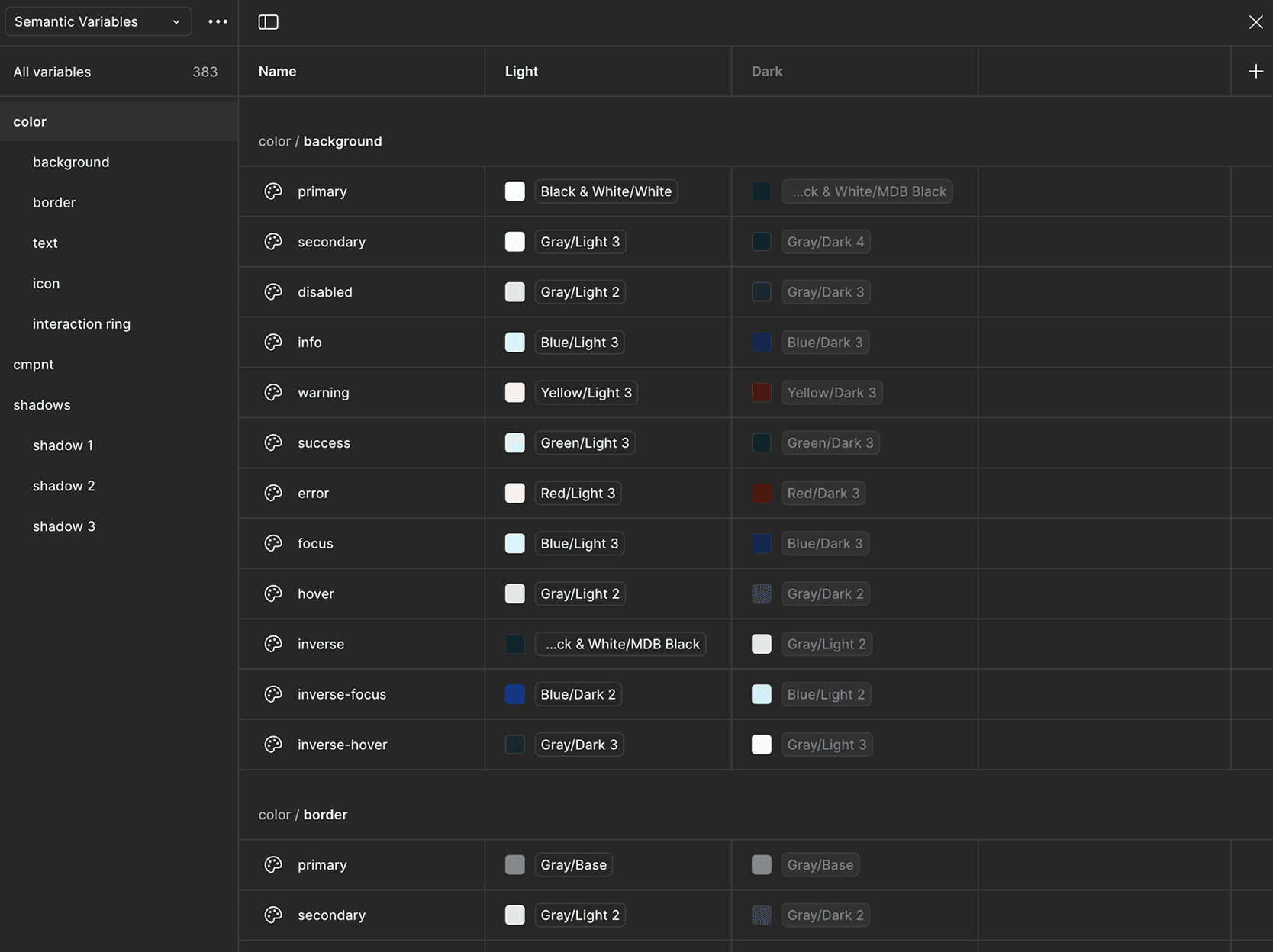This screenshot has width=1273, height=952.
Task: Toggle the sidebar panel icon
Action: click(269, 22)
